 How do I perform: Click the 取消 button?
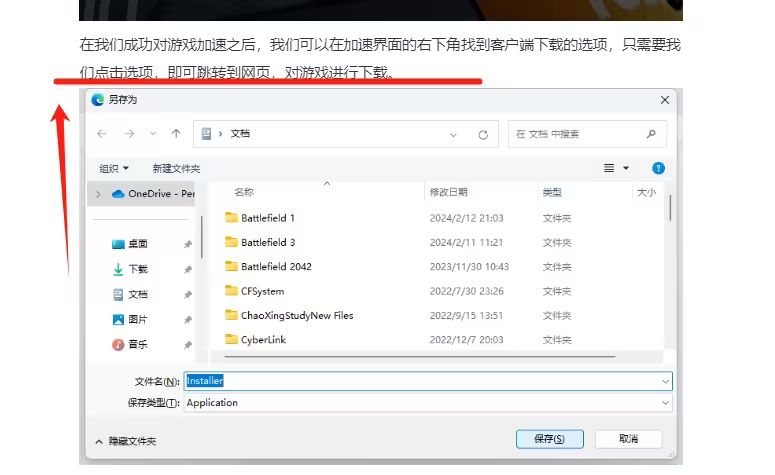pos(629,439)
